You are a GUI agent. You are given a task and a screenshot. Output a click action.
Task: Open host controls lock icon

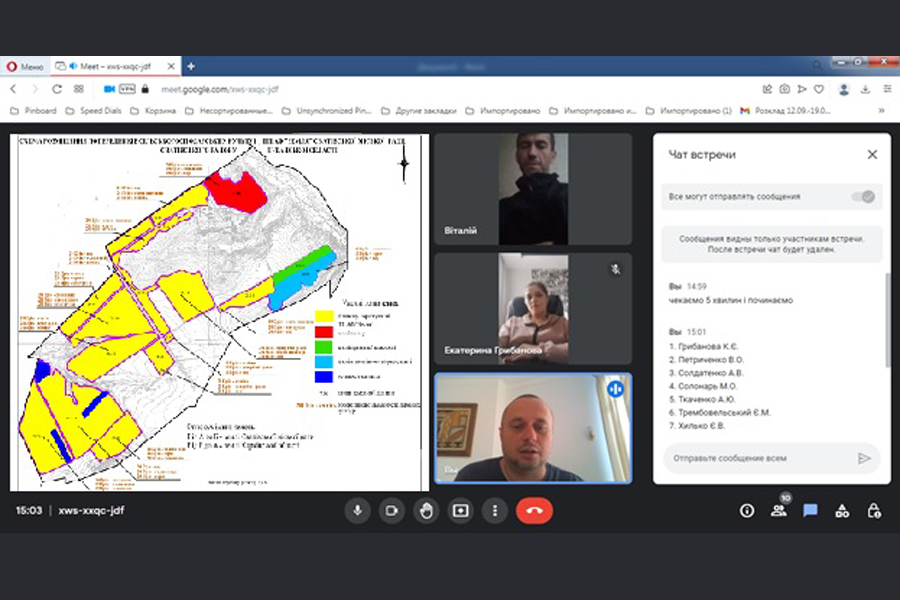[874, 510]
